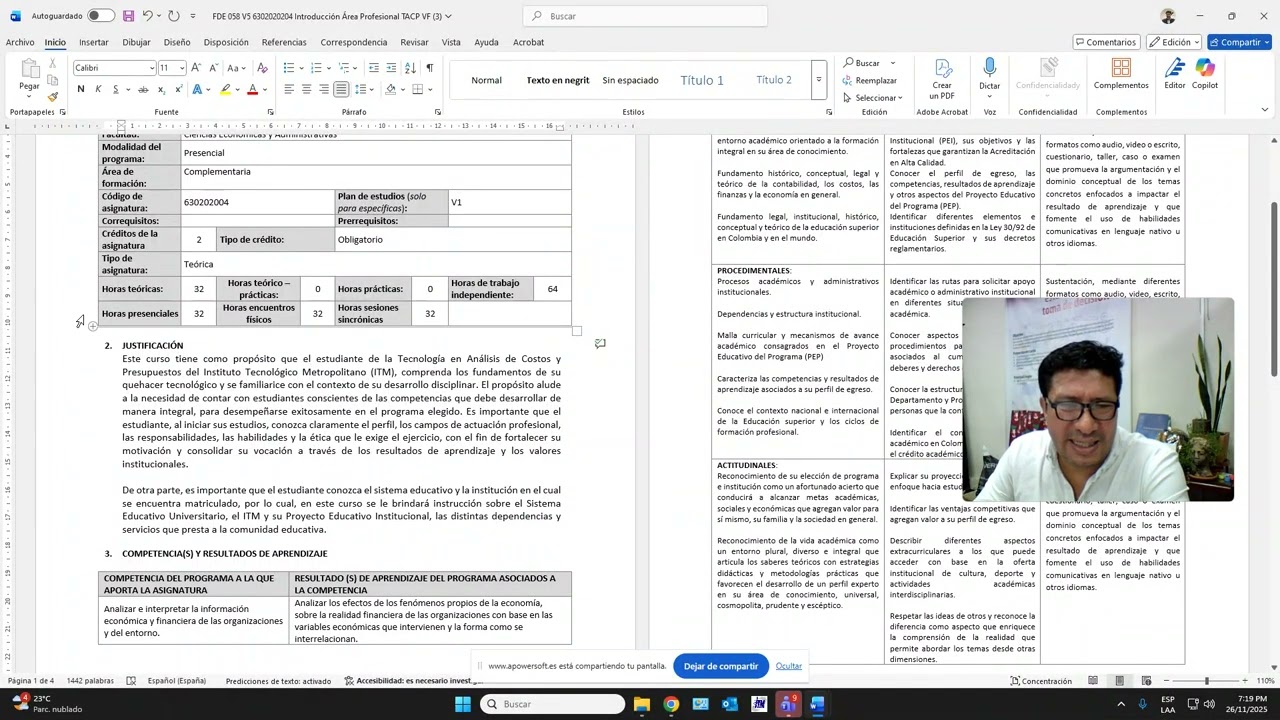The width and height of the screenshot is (1280, 720).
Task: Open the Revisar ribbon tab
Action: pyautogui.click(x=414, y=42)
